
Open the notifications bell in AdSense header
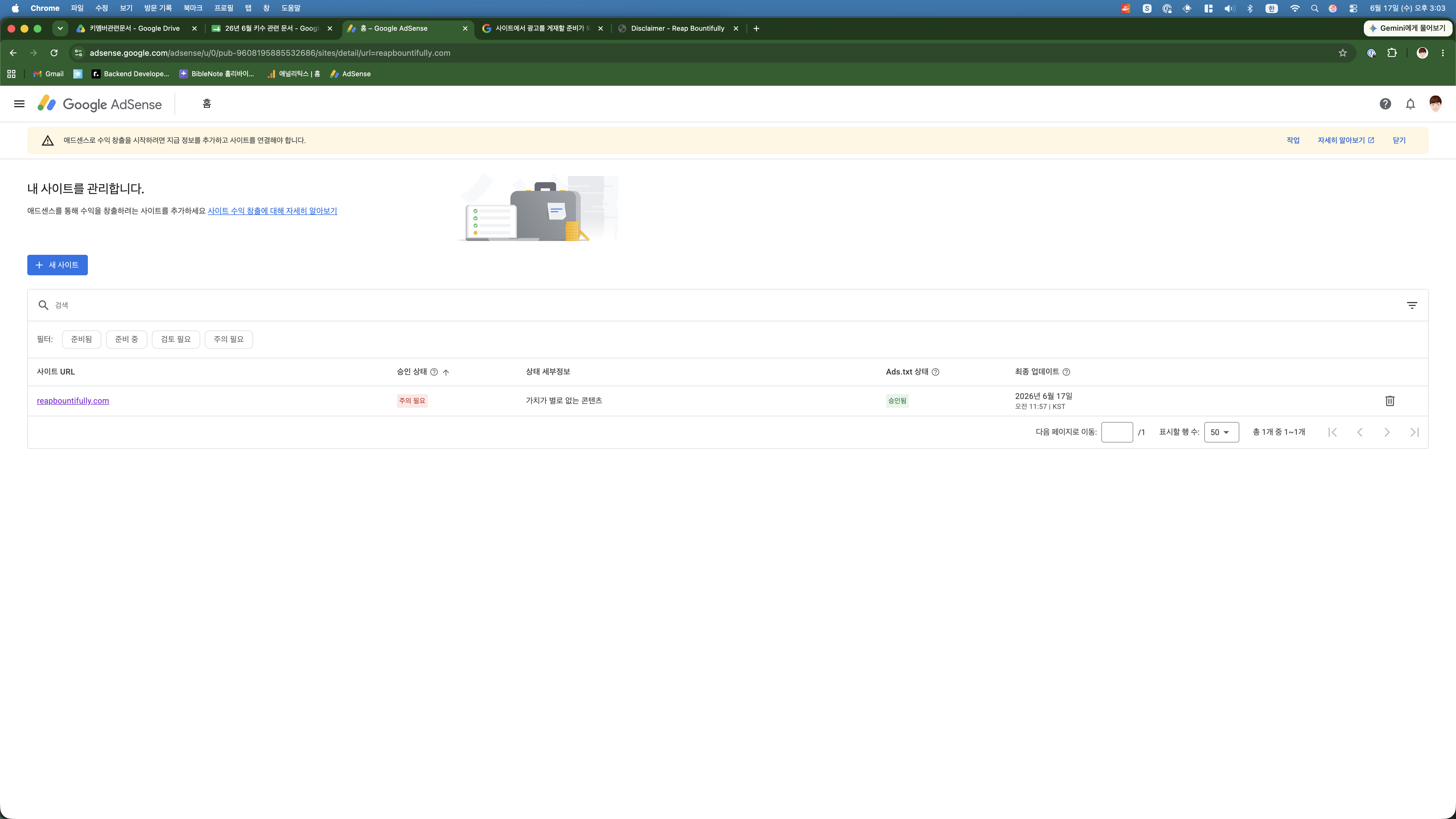point(1410,104)
